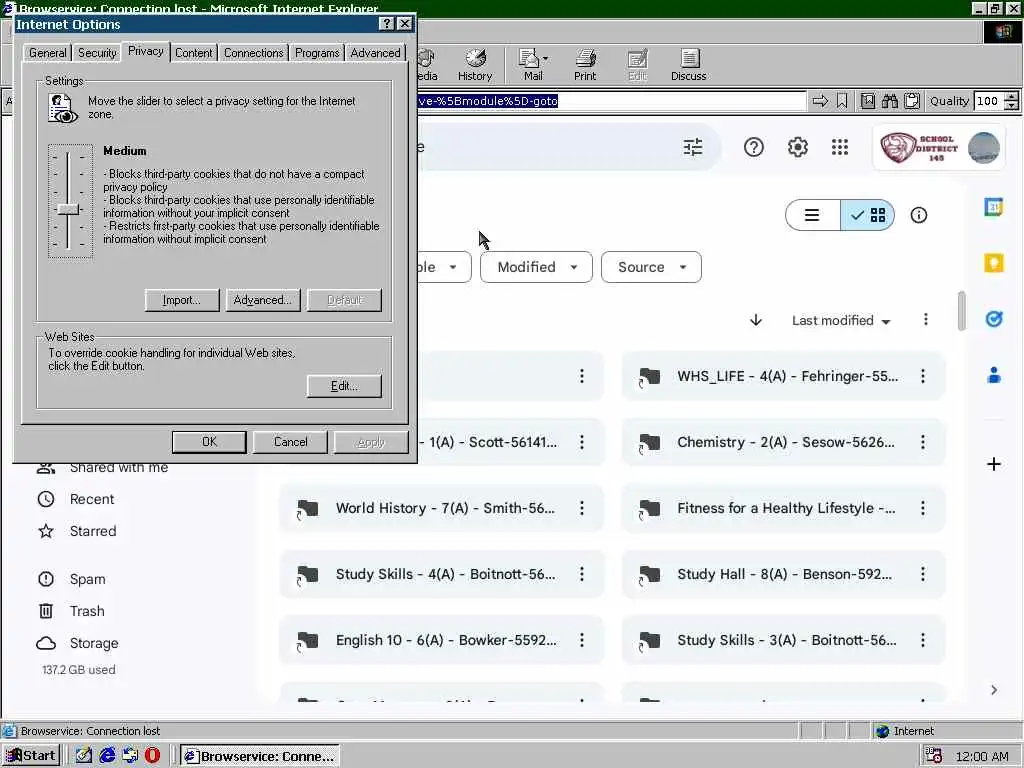
Task: Open Starred in Drive sidebar
Action: (x=93, y=531)
